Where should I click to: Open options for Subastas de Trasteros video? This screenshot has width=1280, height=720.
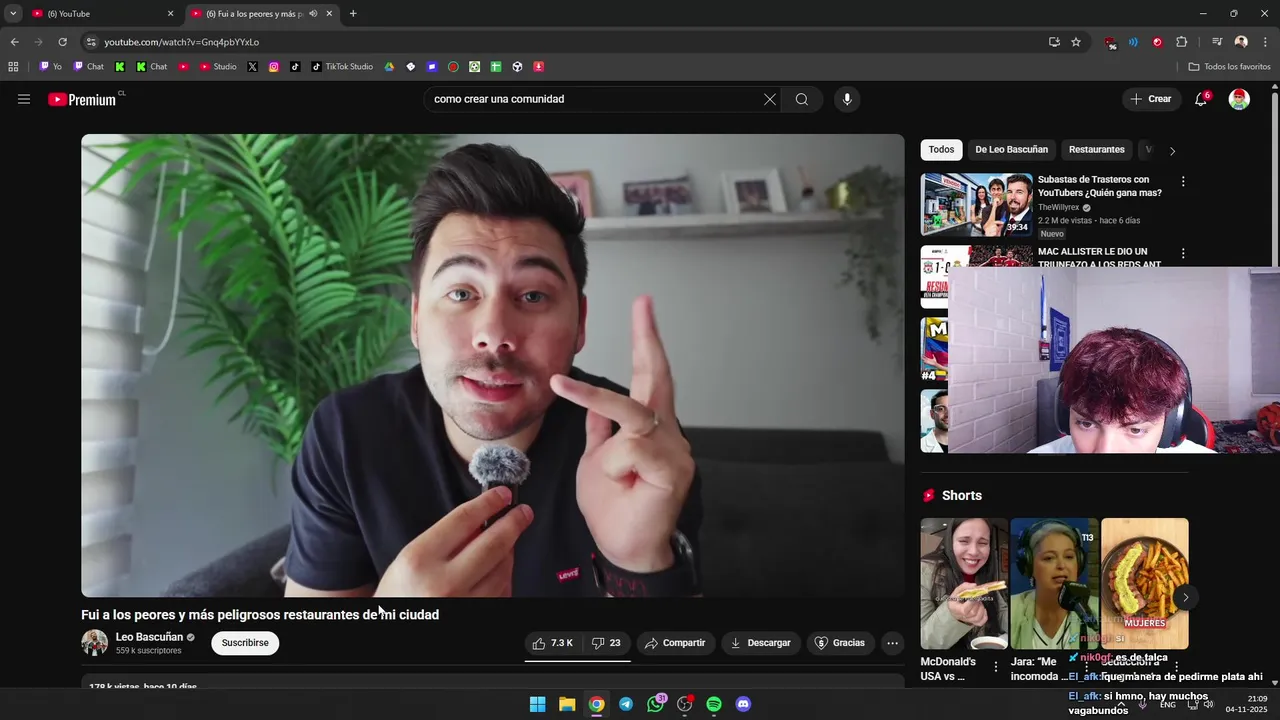pos(1183,182)
